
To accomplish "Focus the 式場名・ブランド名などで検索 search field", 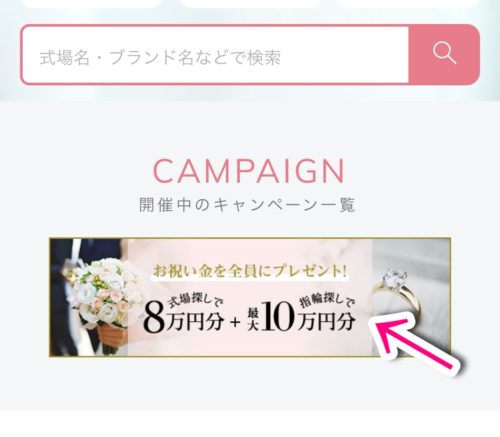I will tap(215, 55).
